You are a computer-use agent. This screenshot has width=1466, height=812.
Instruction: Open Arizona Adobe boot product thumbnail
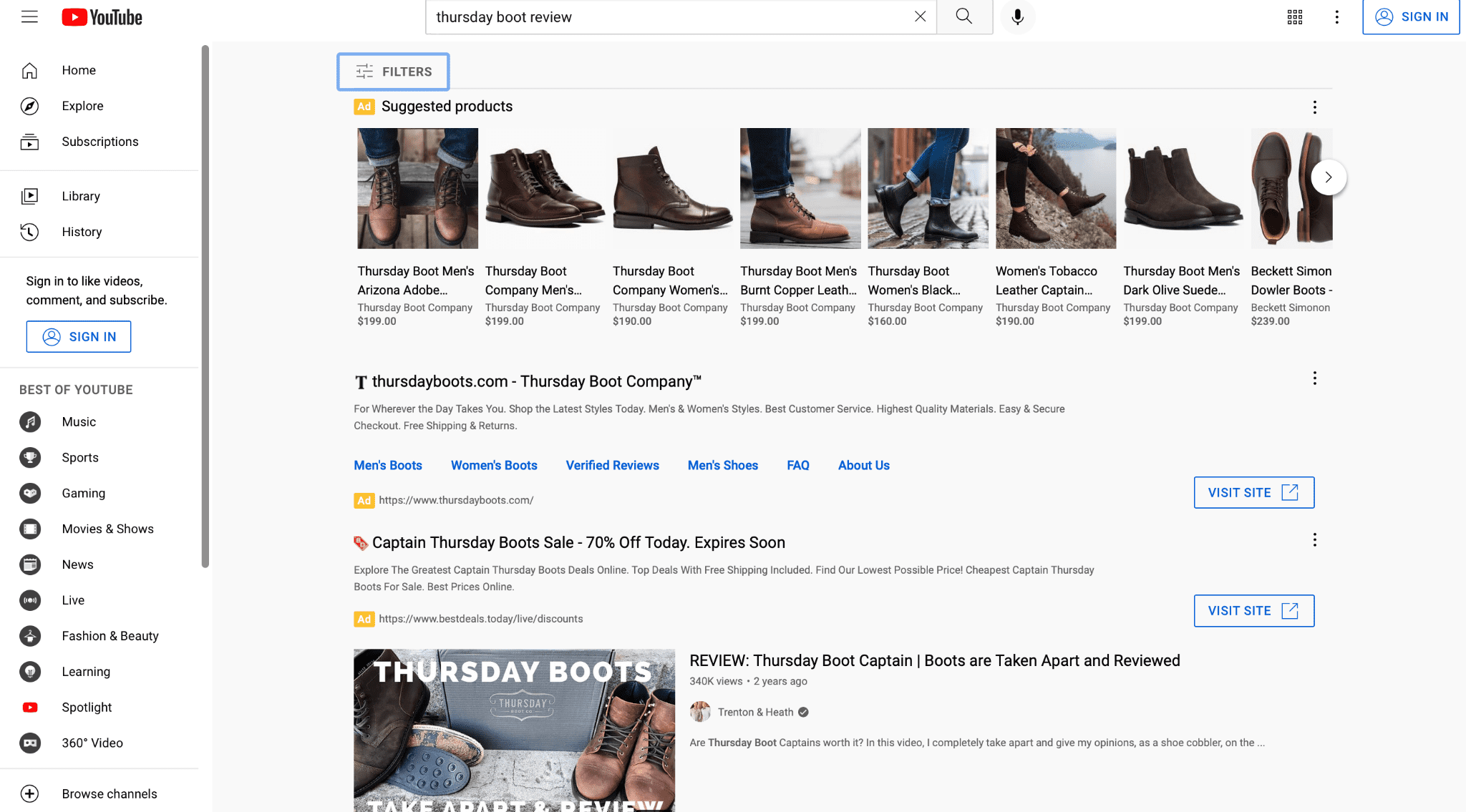tap(418, 188)
